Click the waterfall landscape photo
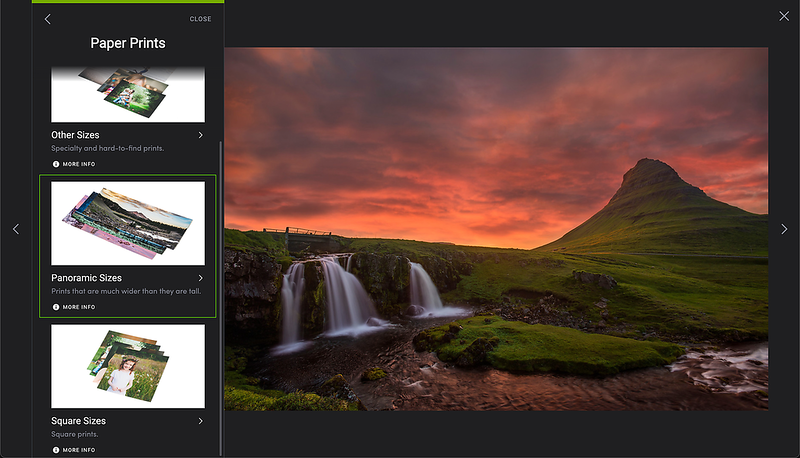Viewport: 800px width, 458px height. [496, 229]
